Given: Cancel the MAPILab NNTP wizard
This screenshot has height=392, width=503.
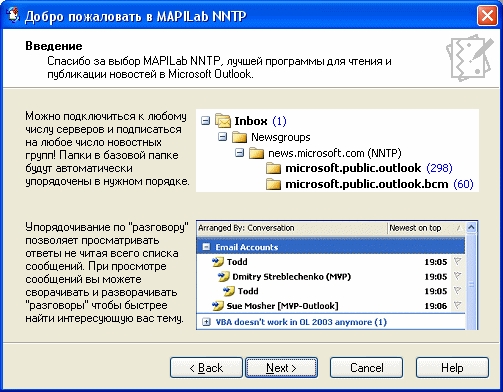Looking at the screenshot, I should (x=366, y=368).
